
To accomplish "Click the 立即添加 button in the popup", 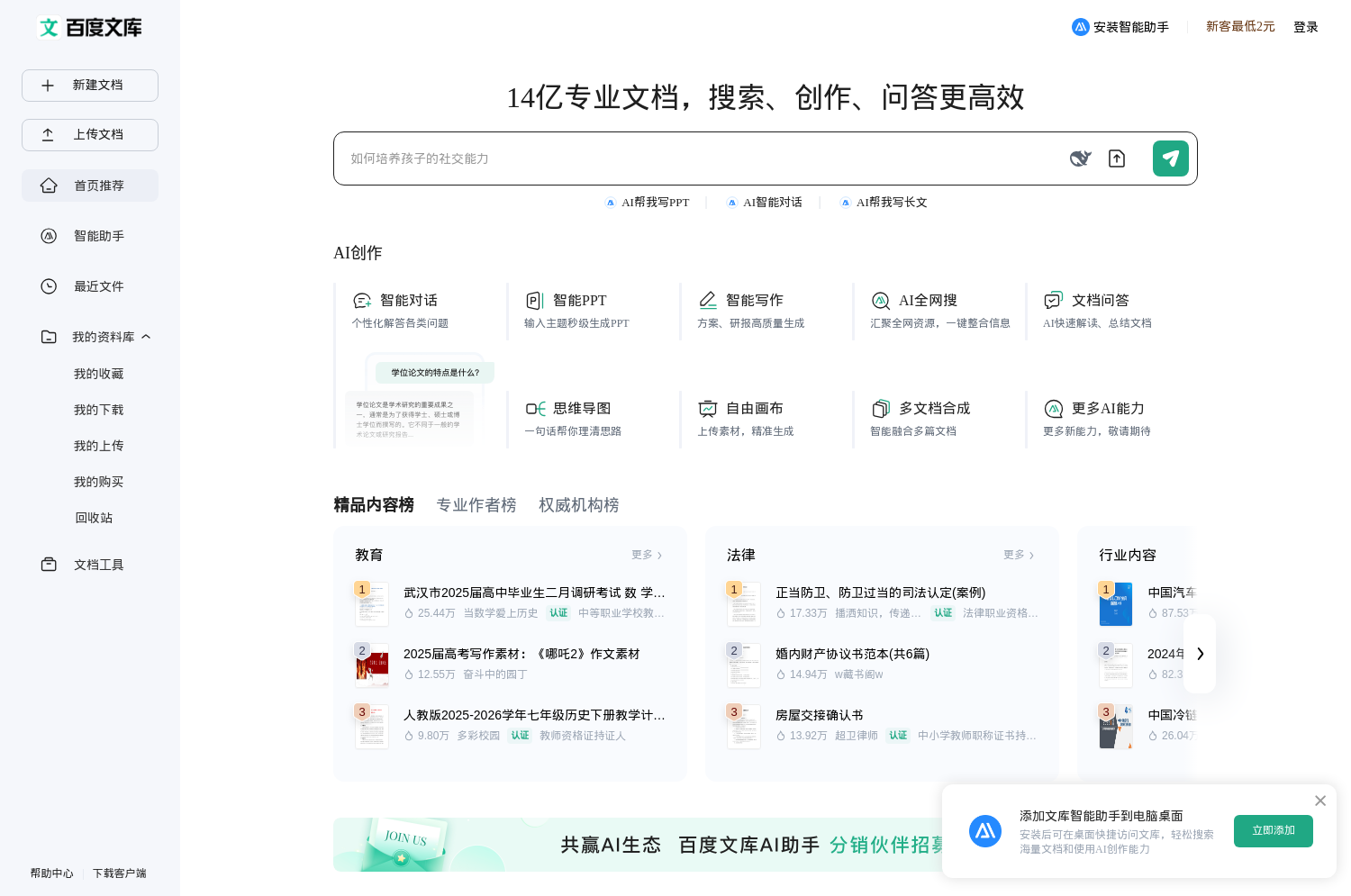I will tap(1273, 831).
